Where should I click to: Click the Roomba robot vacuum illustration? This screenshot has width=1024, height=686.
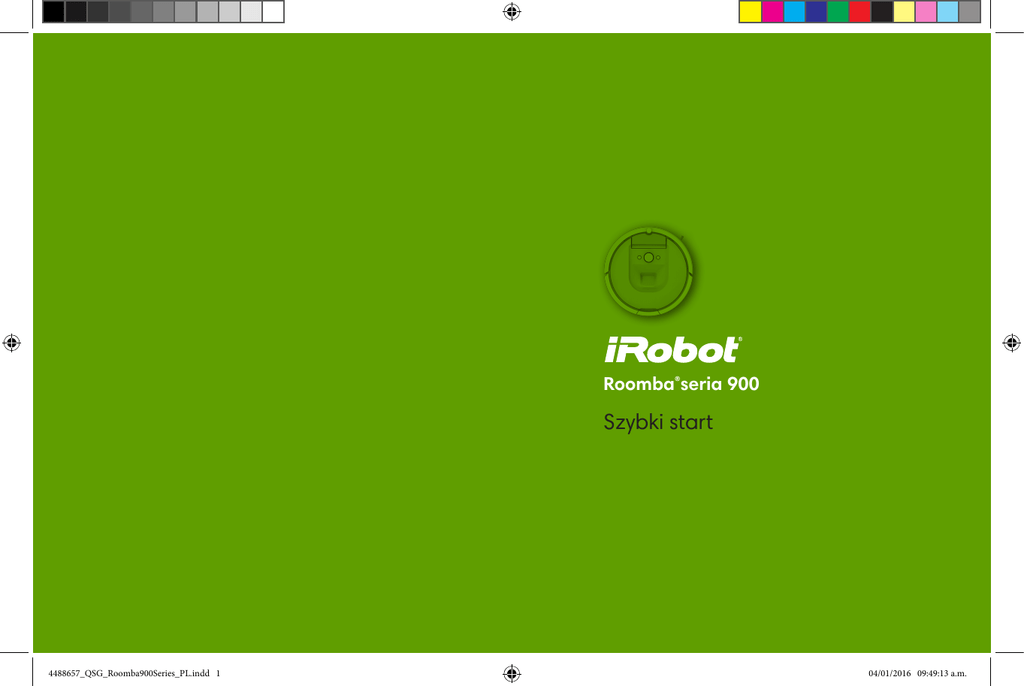(x=649, y=270)
